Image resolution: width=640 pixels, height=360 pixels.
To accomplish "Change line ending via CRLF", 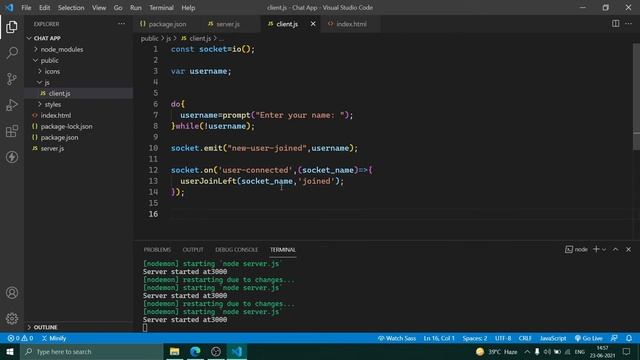I will (525, 338).
